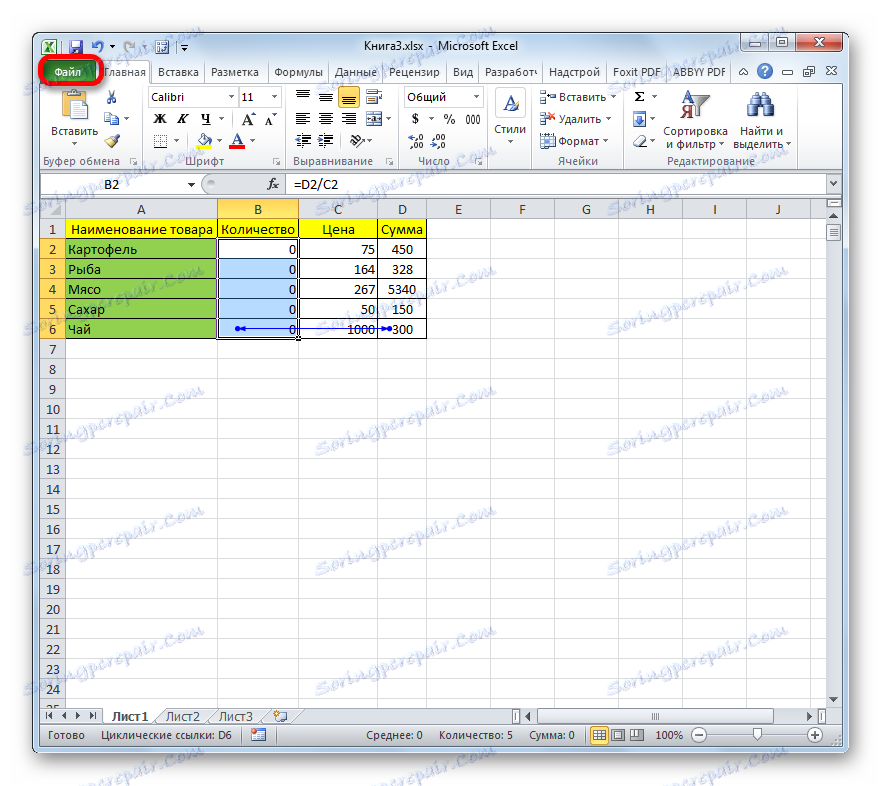Increase font size with the large A icon
Viewport: 882px width, 786px height.
(x=248, y=119)
